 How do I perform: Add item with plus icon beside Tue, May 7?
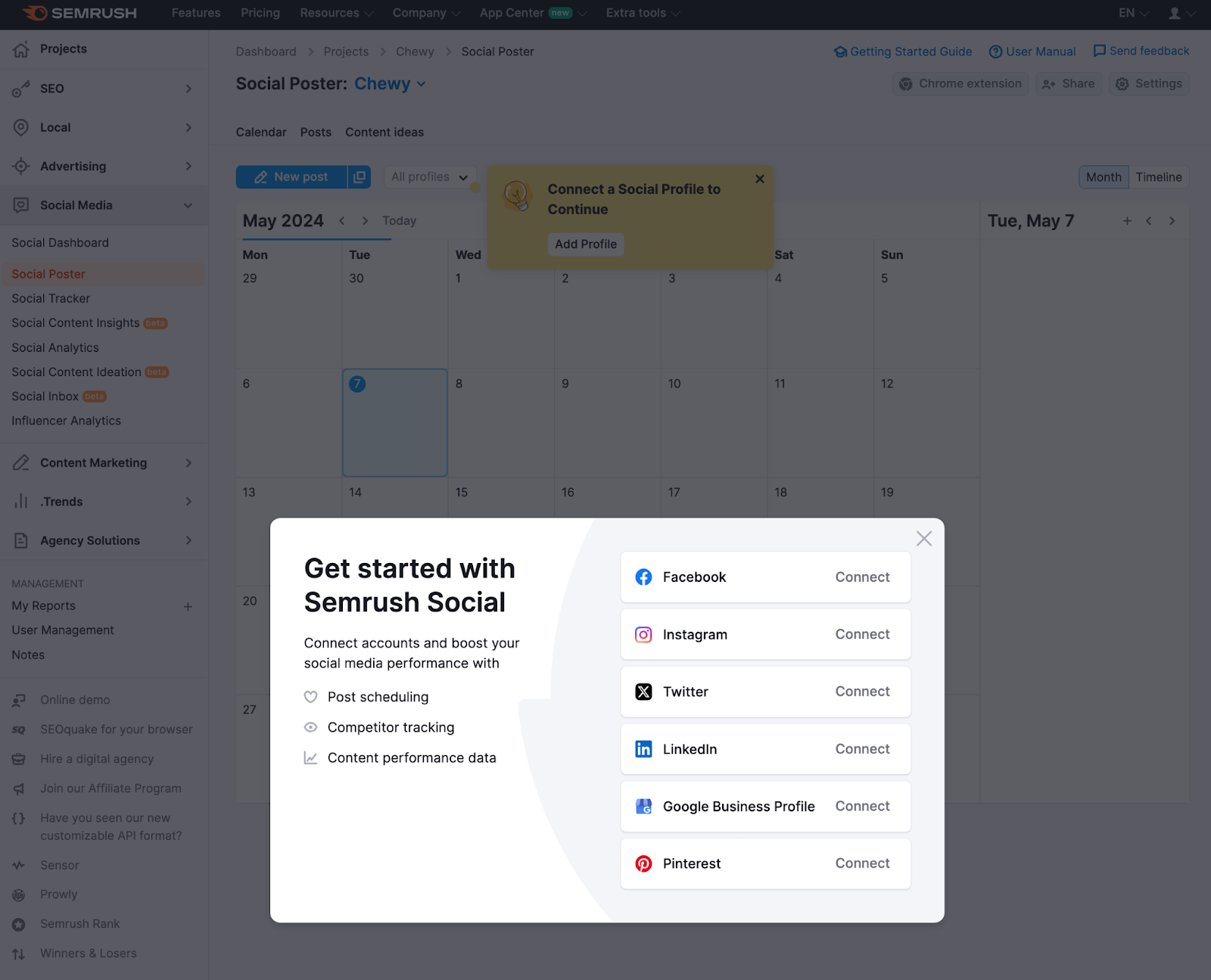point(1127,221)
